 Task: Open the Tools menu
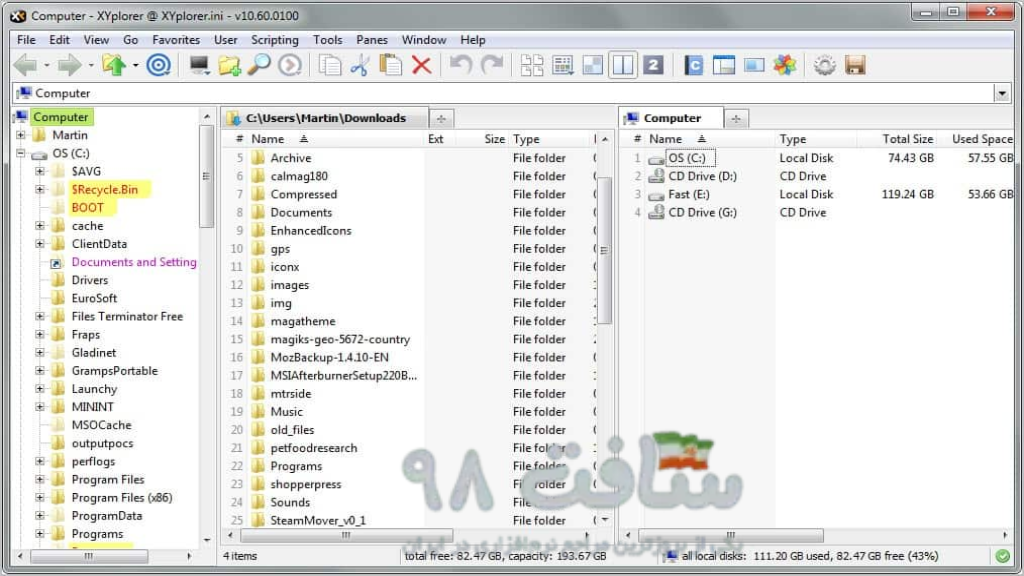tap(327, 40)
